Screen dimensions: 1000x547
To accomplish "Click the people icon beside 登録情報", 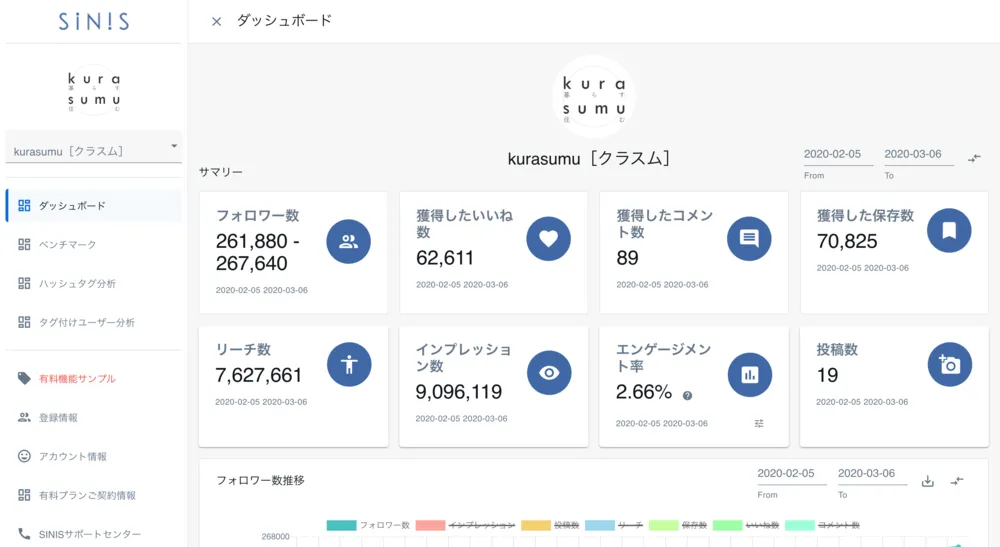I will (24, 417).
